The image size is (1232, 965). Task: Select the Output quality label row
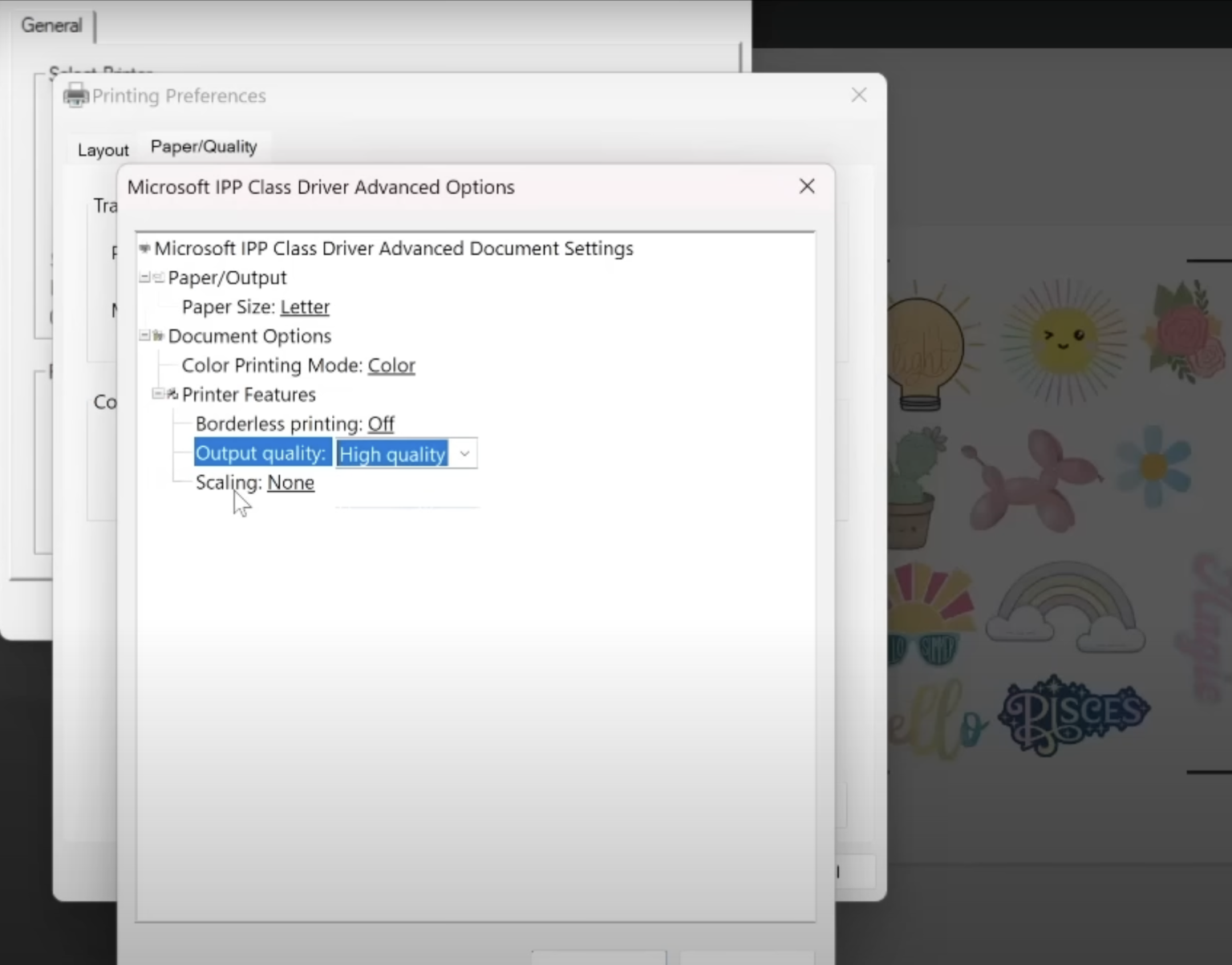(x=261, y=454)
